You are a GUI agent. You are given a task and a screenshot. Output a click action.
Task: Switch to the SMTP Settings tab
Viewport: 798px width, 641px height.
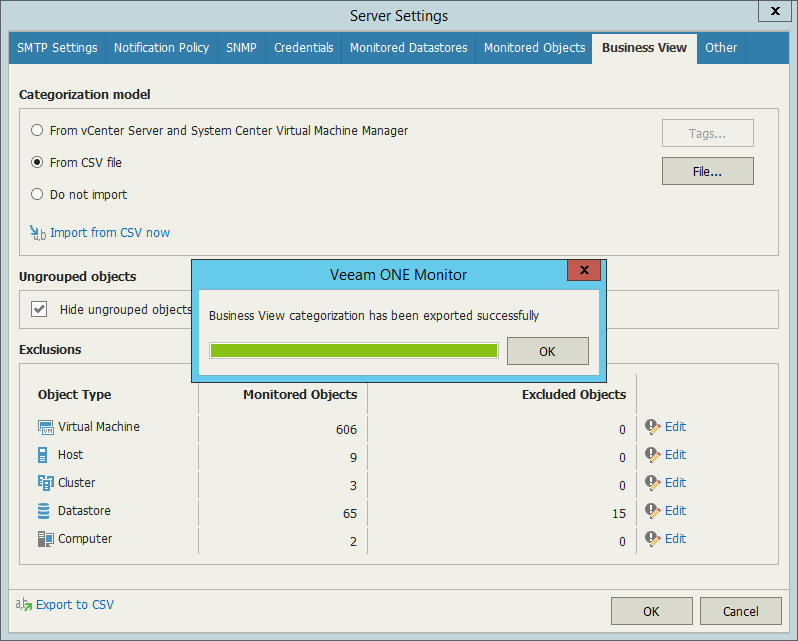tap(57, 48)
